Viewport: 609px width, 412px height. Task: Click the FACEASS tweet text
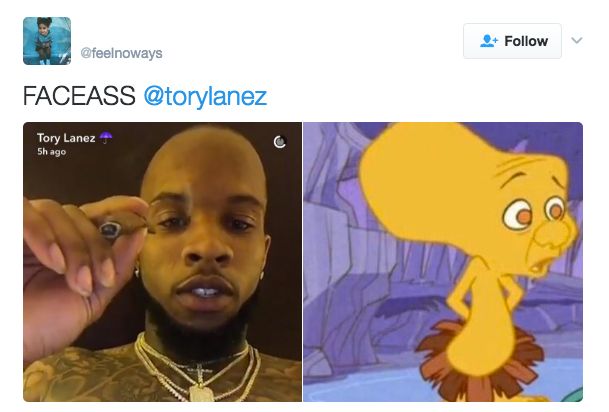click(79, 96)
